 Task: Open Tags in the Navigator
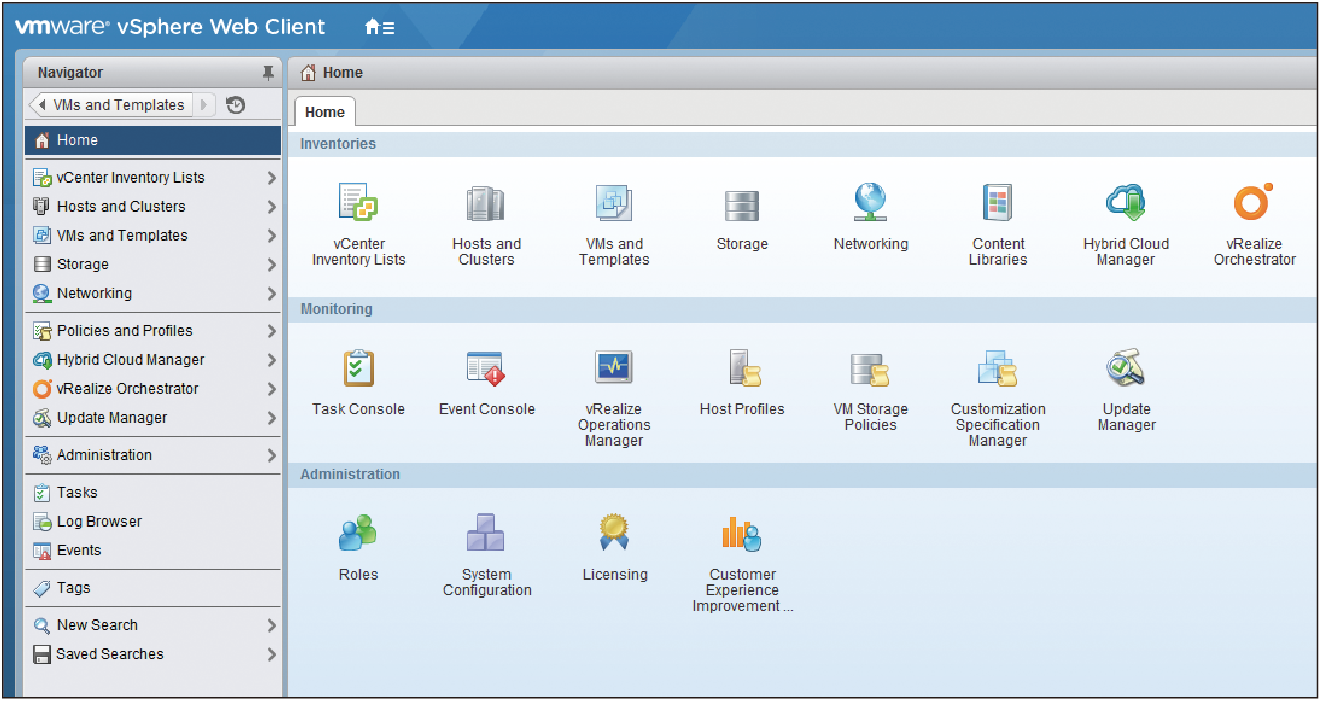[152, 588]
